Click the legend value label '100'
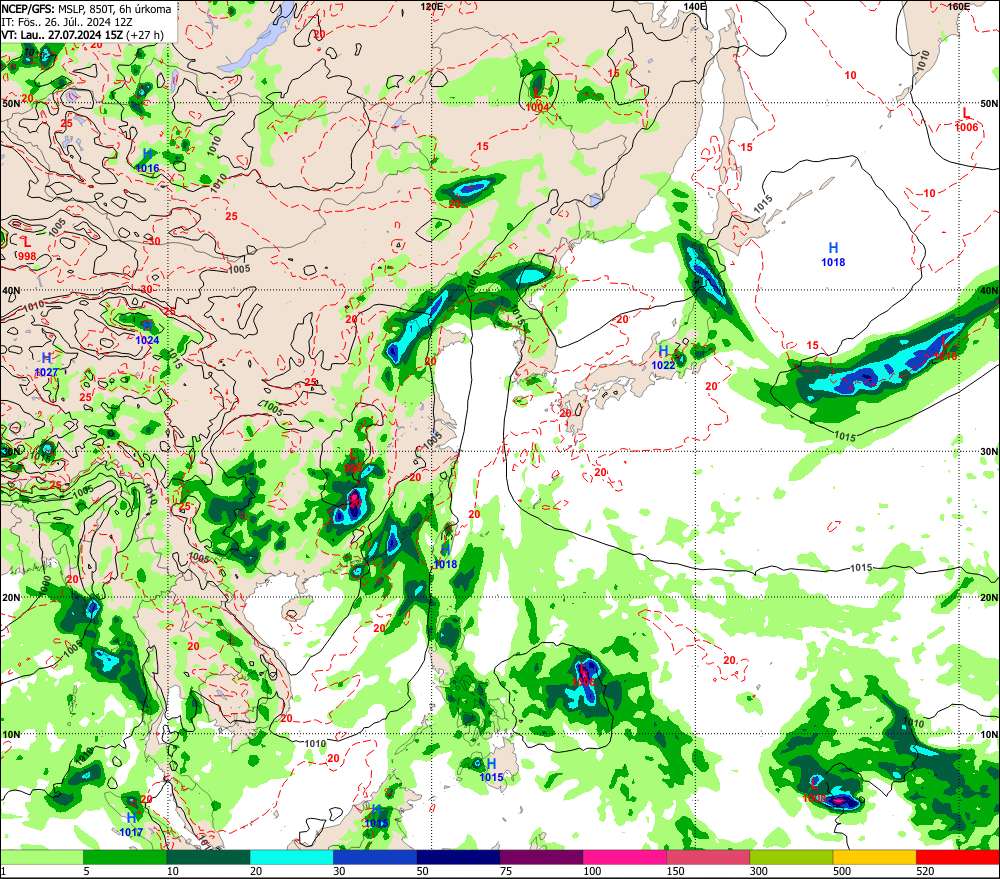 pyautogui.click(x=592, y=871)
